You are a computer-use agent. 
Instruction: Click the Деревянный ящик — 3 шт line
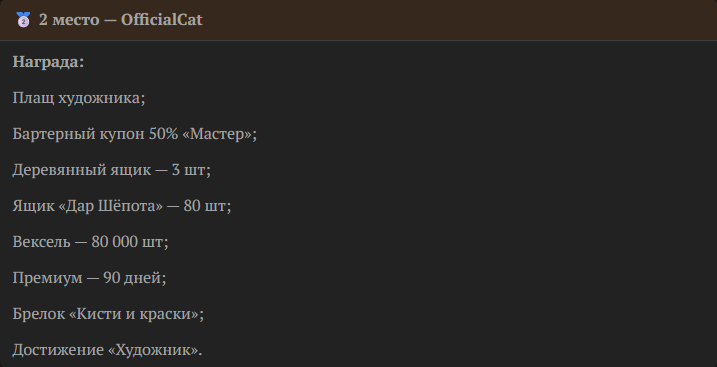point(112,170)
